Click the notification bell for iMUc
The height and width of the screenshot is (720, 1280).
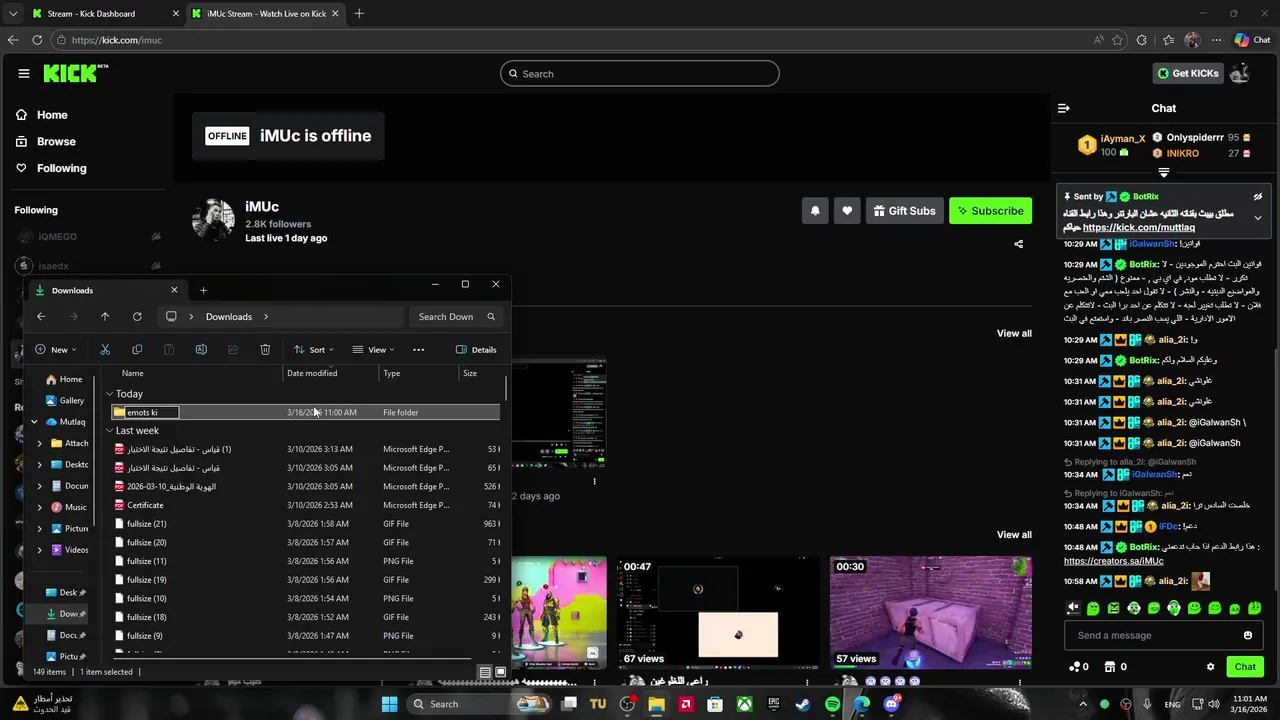(x=815, y=211)
